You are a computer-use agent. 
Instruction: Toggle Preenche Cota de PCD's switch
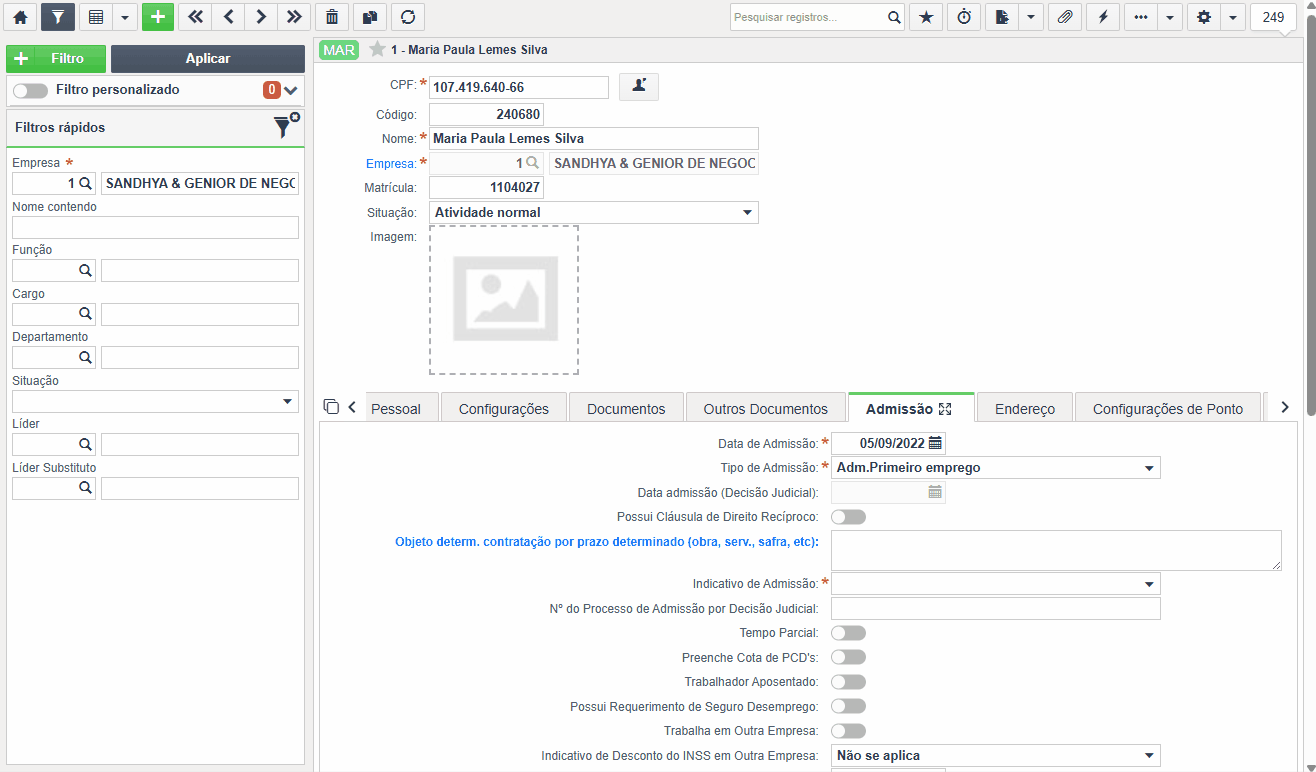click(848, 657)
